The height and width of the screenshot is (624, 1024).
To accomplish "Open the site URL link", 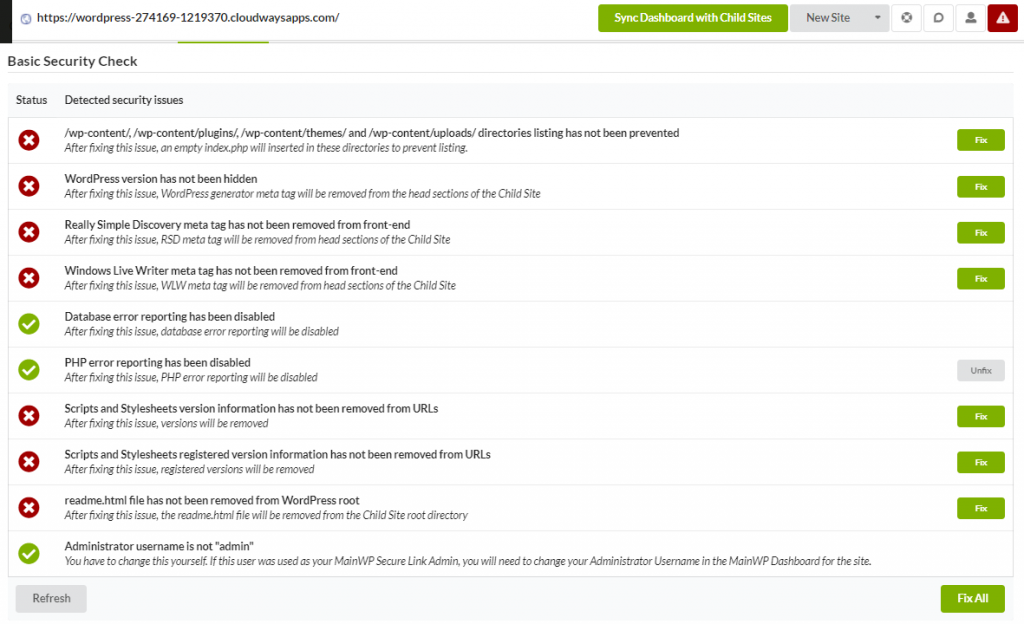I will (187, 18).
